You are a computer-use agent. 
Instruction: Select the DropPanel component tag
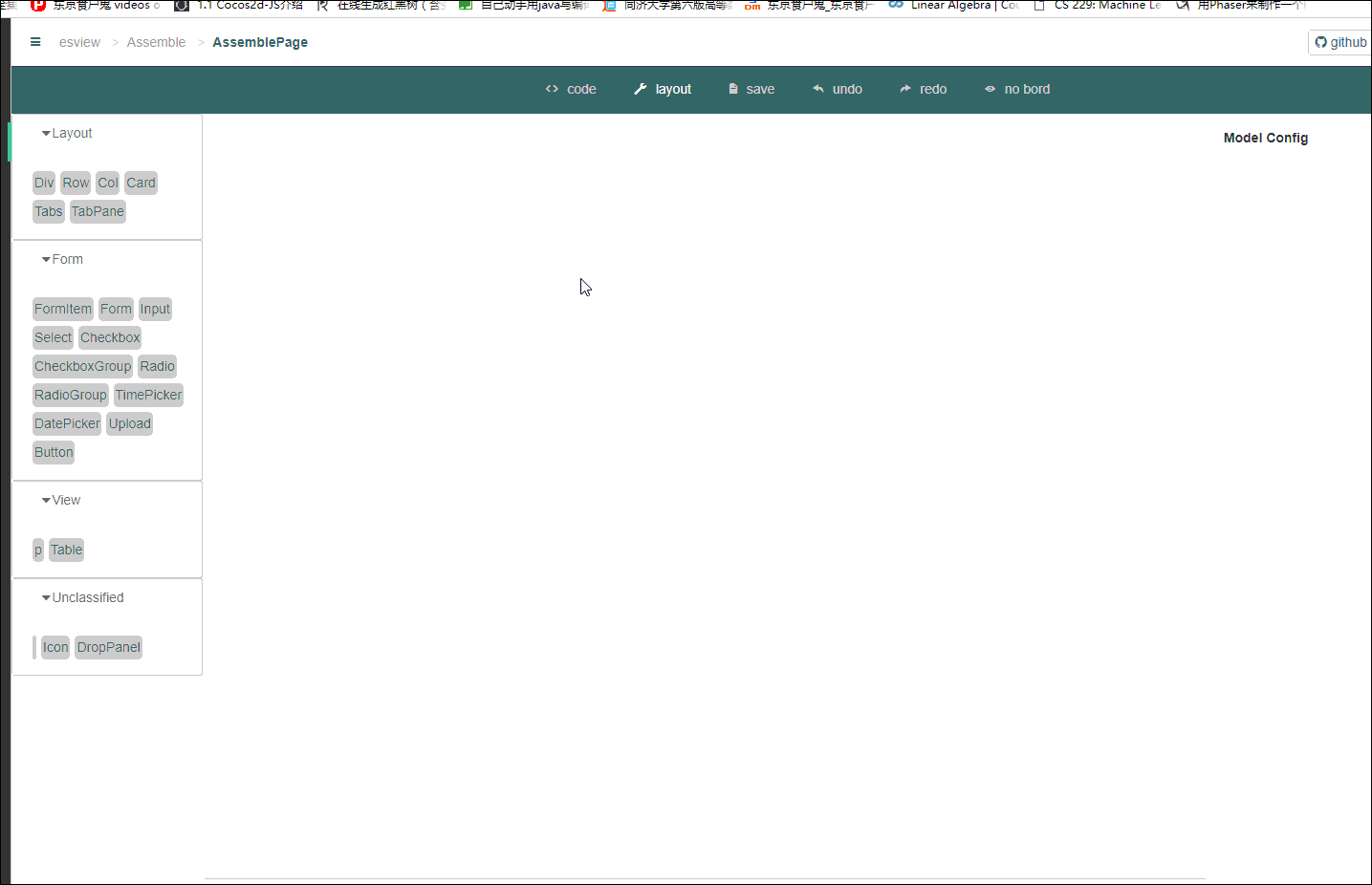[109, 647]
